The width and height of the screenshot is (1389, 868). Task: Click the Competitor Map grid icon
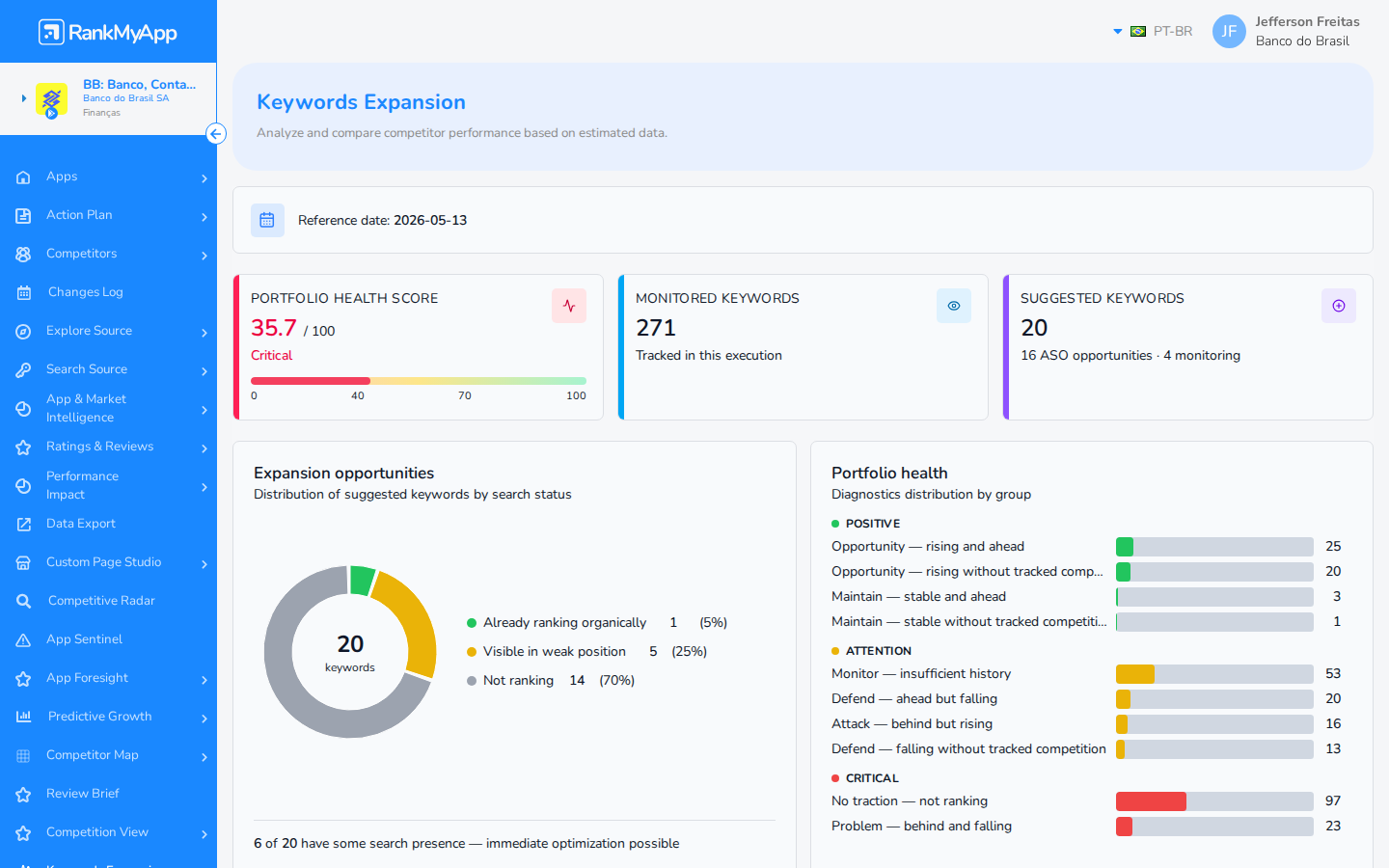coord(23,756)
